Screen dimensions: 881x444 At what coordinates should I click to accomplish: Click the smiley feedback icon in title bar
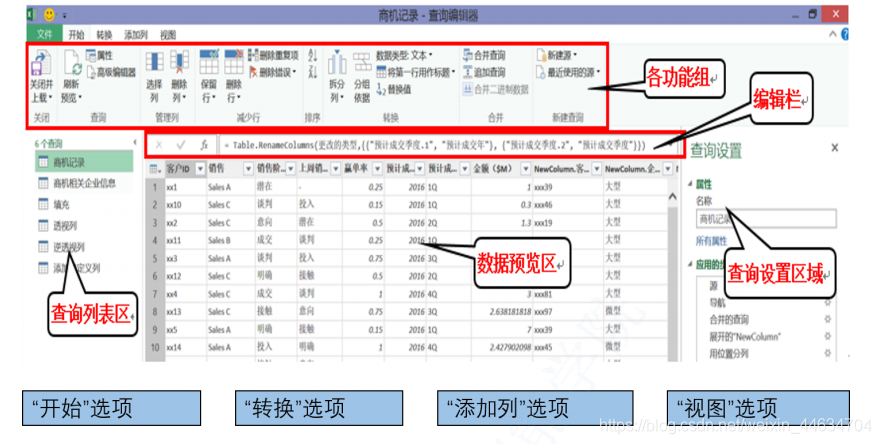49,15
